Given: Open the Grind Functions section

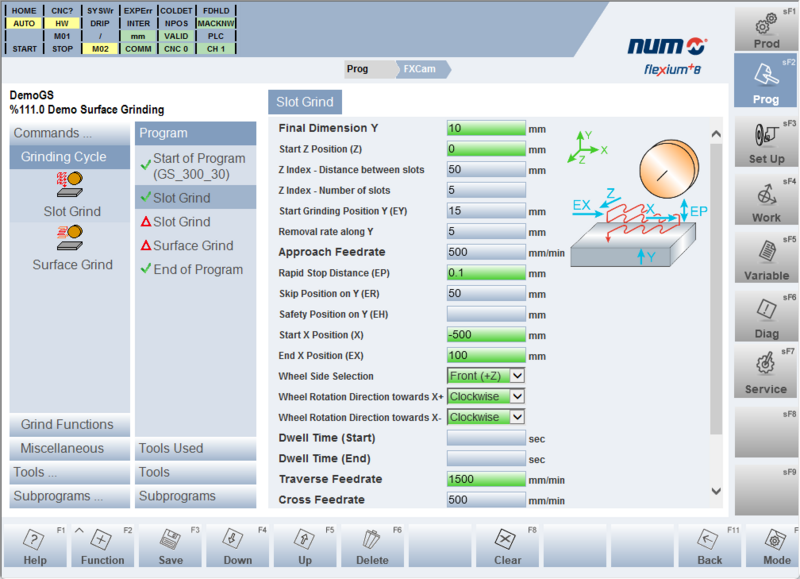Looking at the screenshot, I should tap(67, 425).
